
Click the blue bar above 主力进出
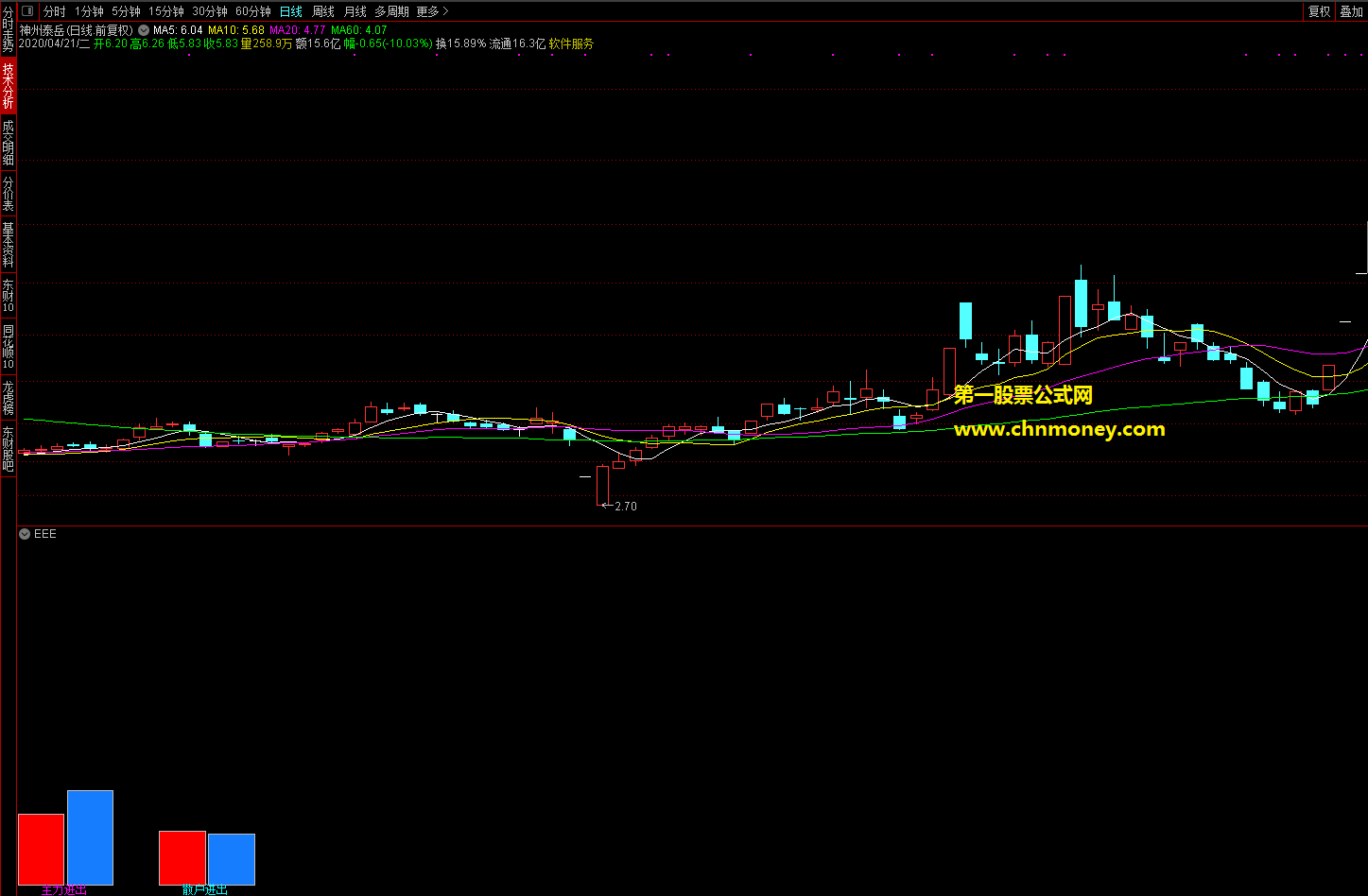click(x=90, y=838)
